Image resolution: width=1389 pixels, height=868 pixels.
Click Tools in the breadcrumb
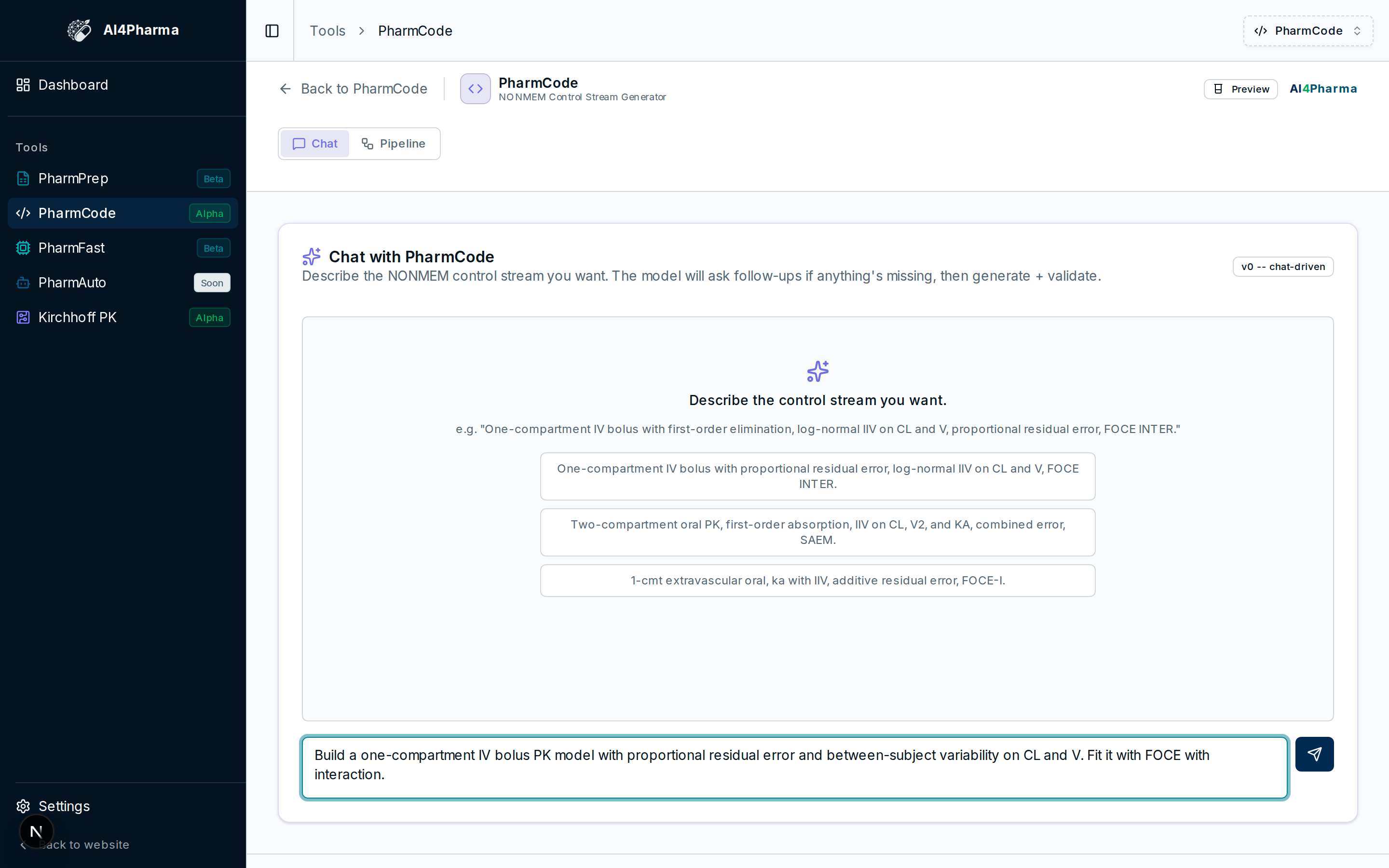[x=327, y=30]
